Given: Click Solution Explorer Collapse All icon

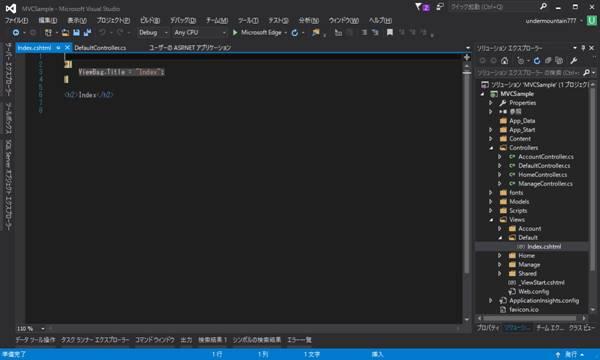Looking at the screenshot, I should click(548, 60).
